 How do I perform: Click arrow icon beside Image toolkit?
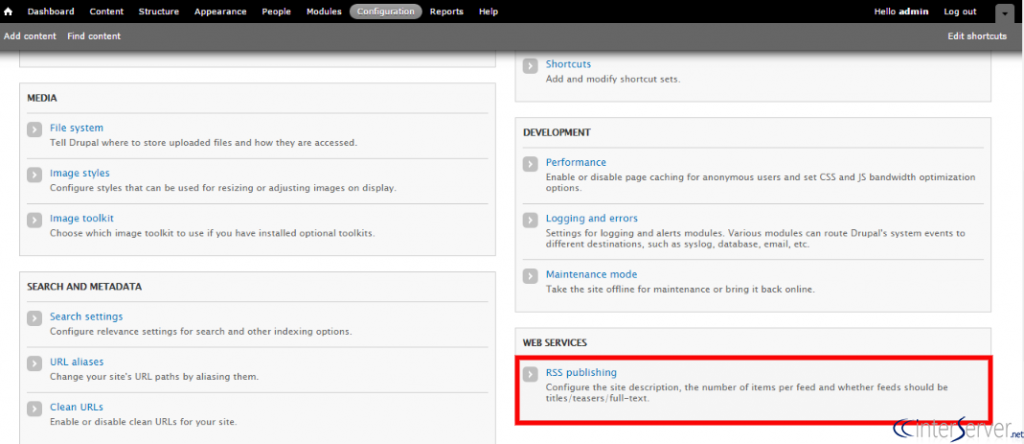pos(35,220)
